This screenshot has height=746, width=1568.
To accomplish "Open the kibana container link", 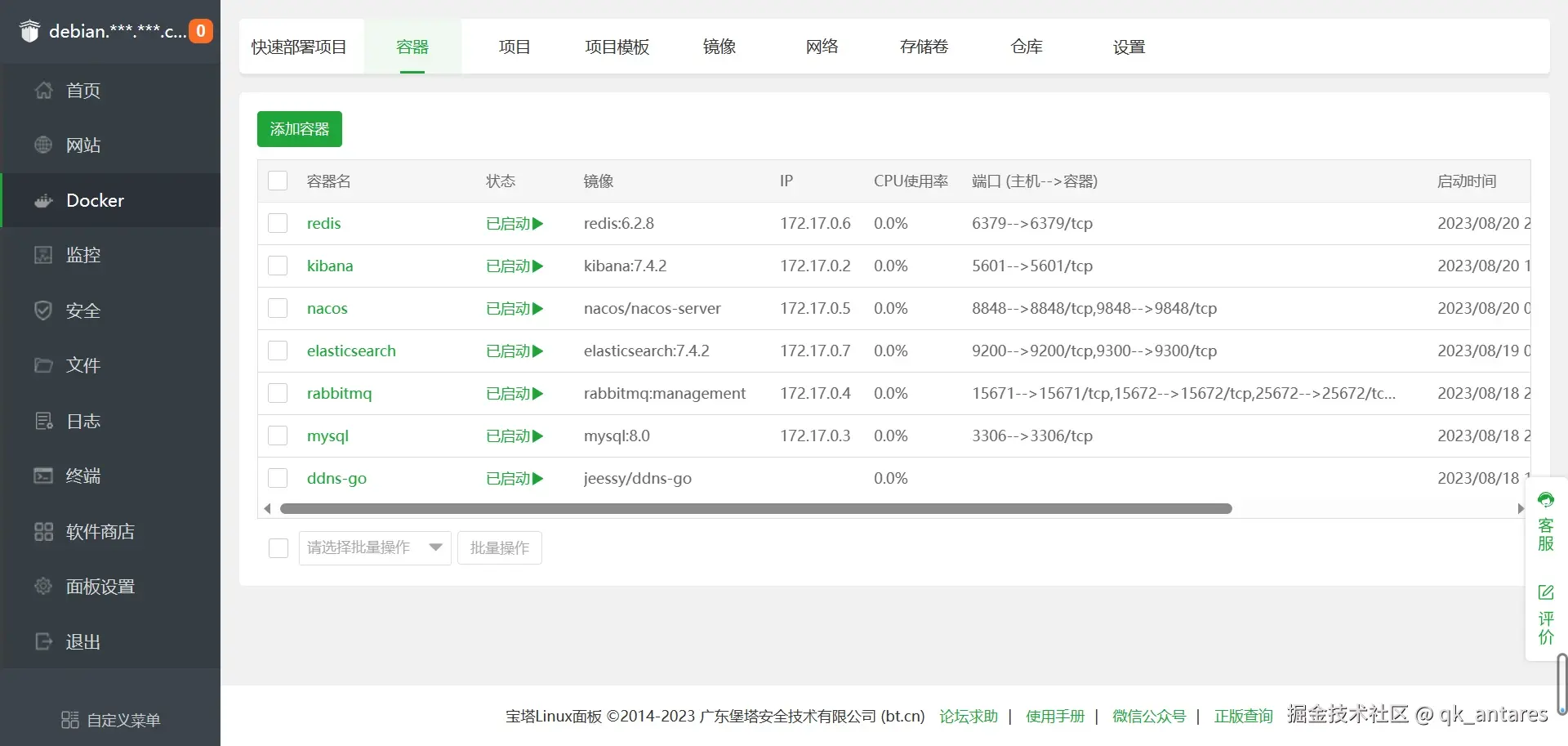I will pyautogui.click(x=330, y=266).
